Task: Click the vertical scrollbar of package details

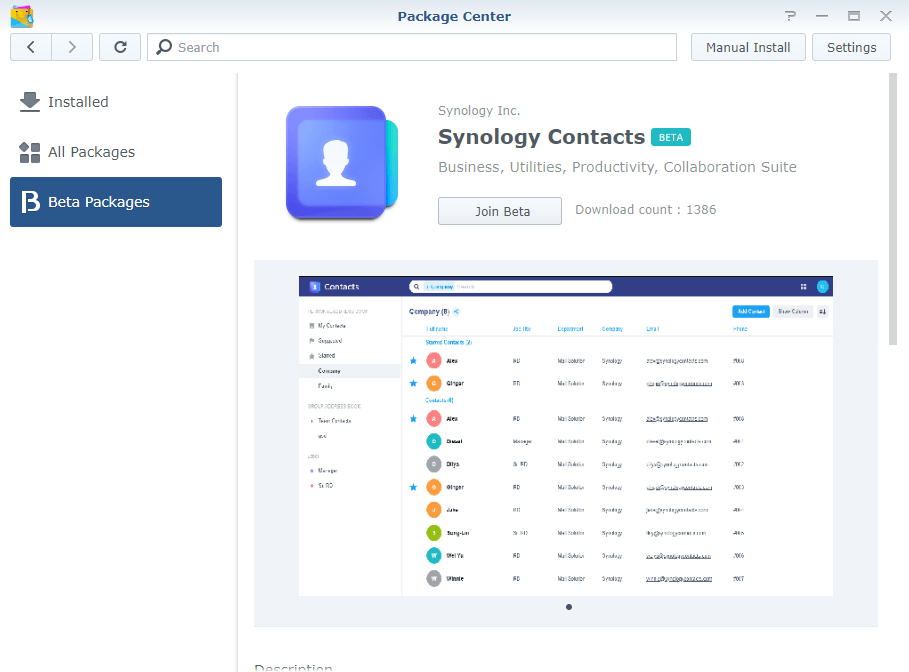Action: point(893,209)
